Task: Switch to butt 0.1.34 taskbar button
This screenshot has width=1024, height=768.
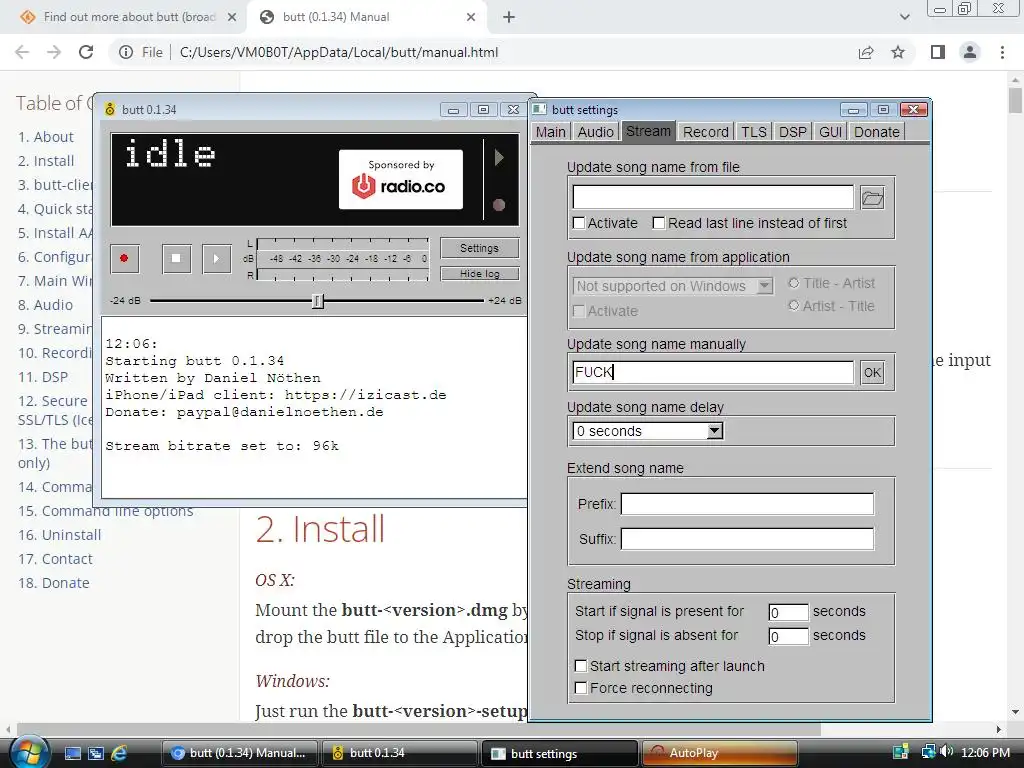Action: [400, 753]
